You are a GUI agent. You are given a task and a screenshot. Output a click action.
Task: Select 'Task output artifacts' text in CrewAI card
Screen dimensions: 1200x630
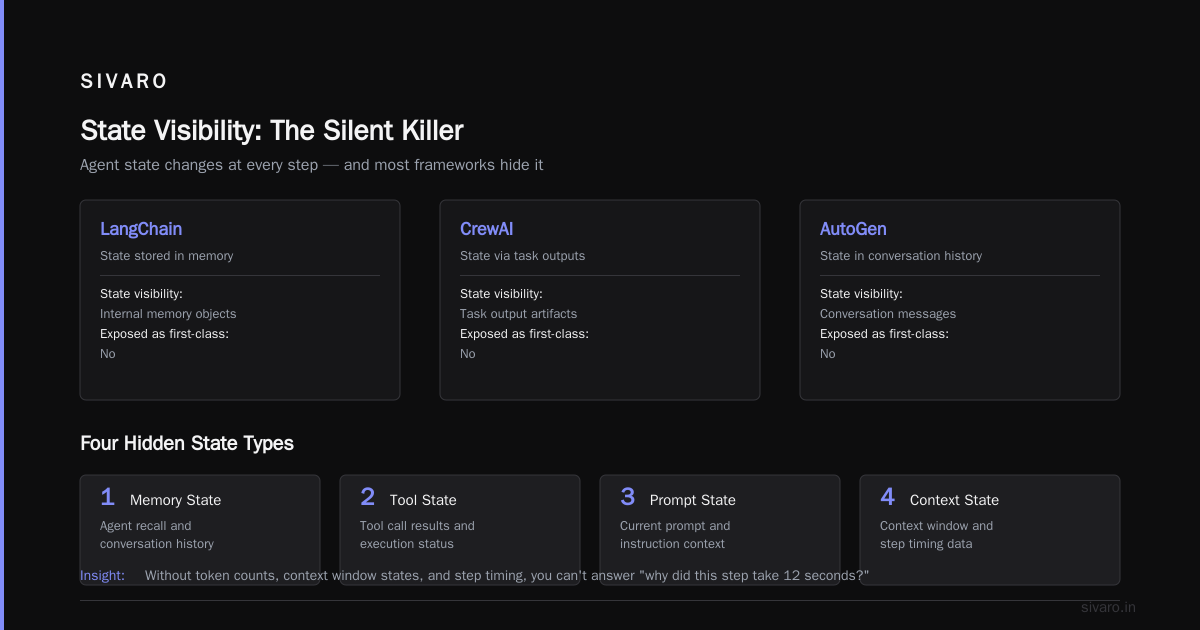(x=518, y=314)
